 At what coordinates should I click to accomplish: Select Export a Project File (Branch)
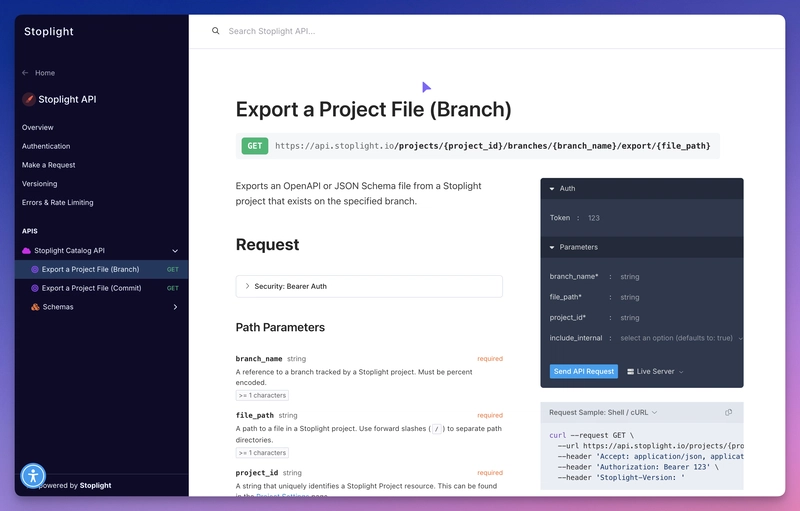coord(102,269)
